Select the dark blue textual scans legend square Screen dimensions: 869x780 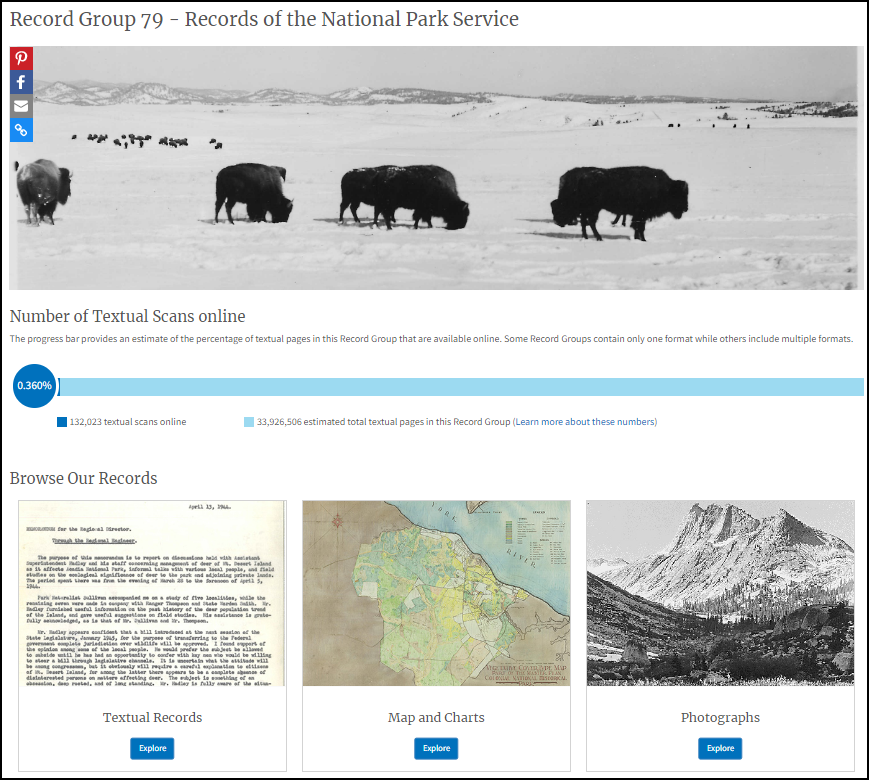[62, 422]
